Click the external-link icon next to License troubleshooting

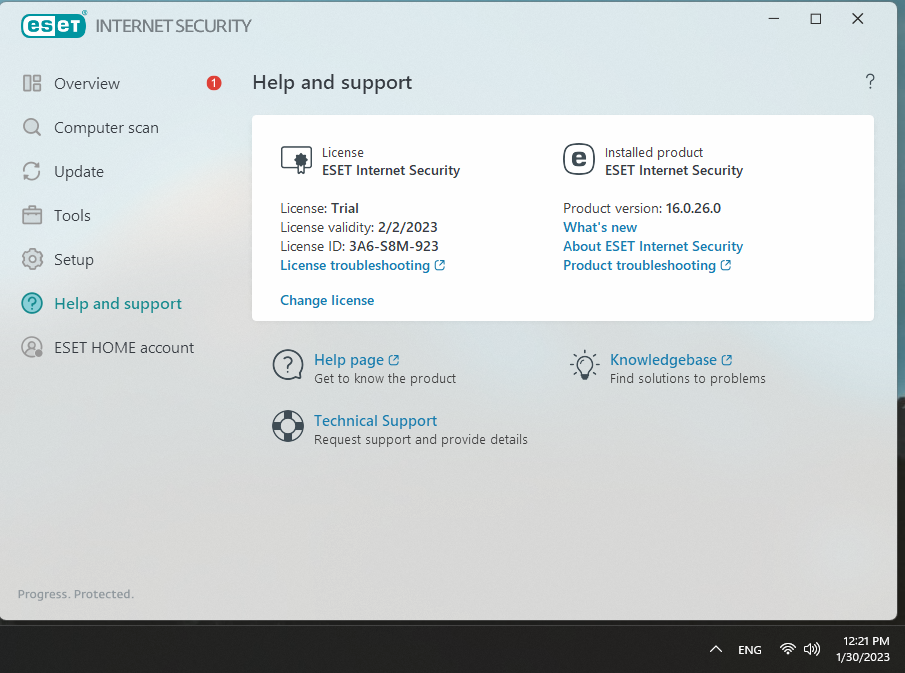tap(440, 265)
